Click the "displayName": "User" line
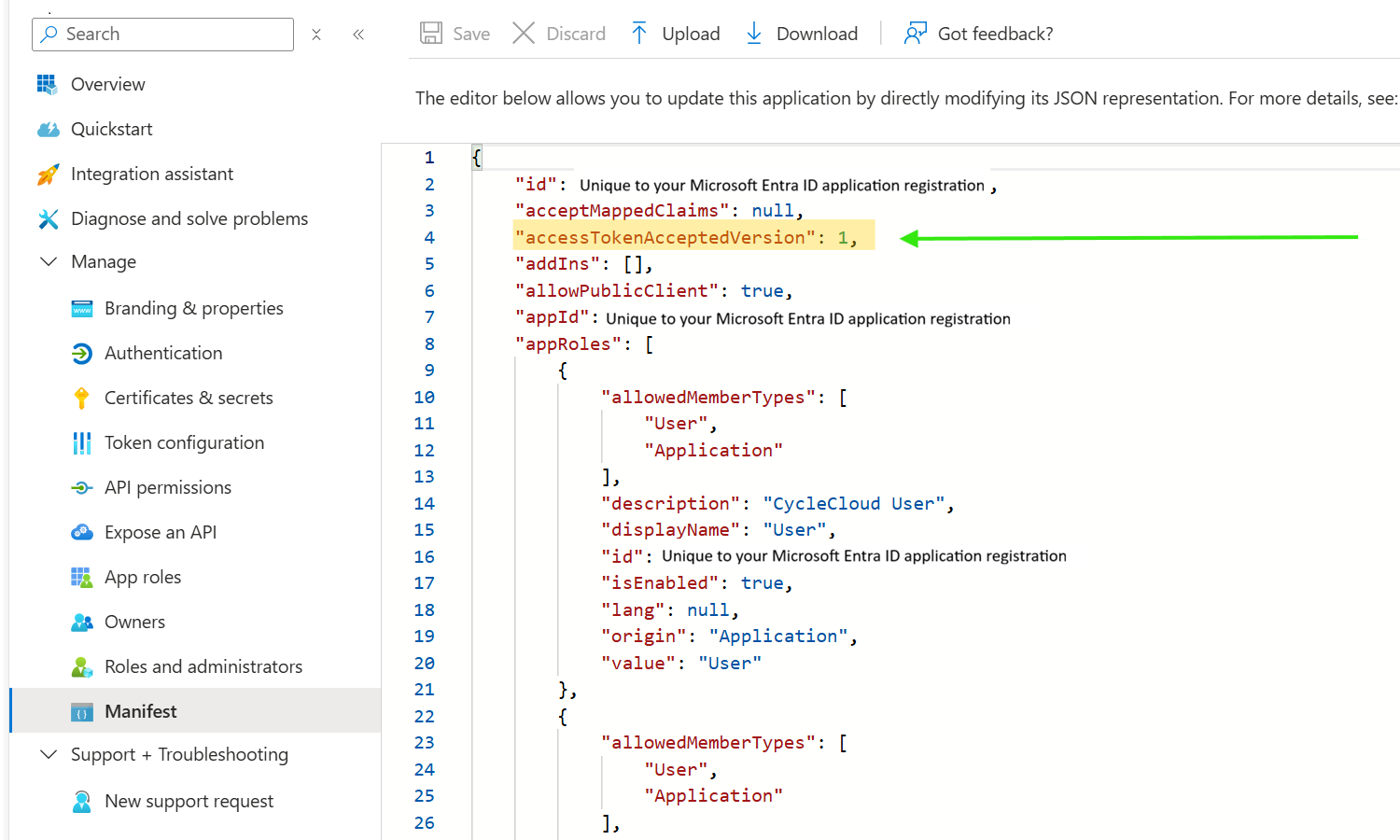This screenshot has width=1400, height=840. 719,530
